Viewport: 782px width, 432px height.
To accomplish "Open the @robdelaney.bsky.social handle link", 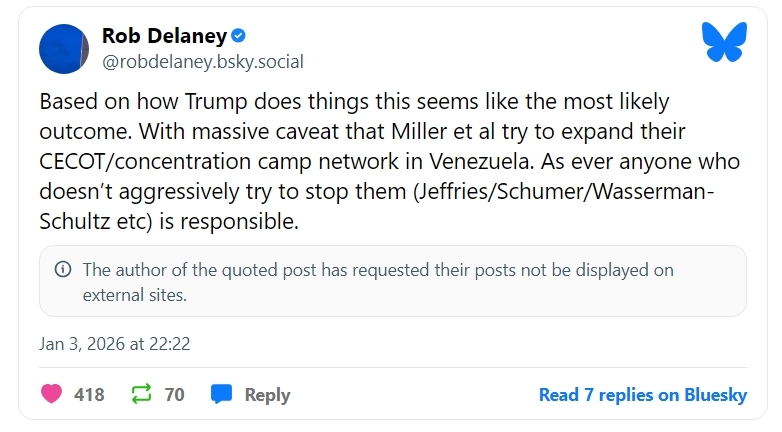I will point(203,61).
